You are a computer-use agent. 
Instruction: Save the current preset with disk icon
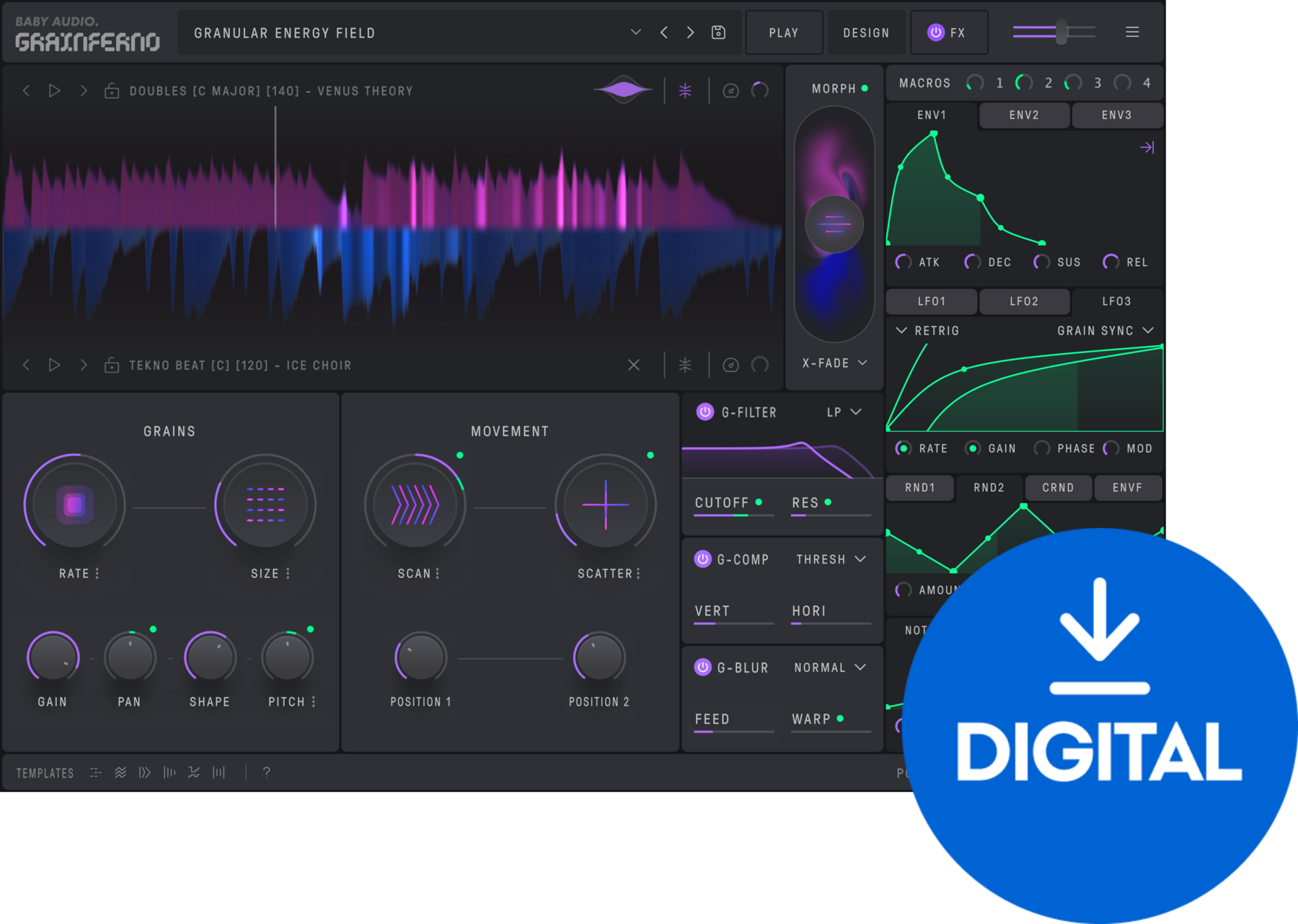(718, 32)
